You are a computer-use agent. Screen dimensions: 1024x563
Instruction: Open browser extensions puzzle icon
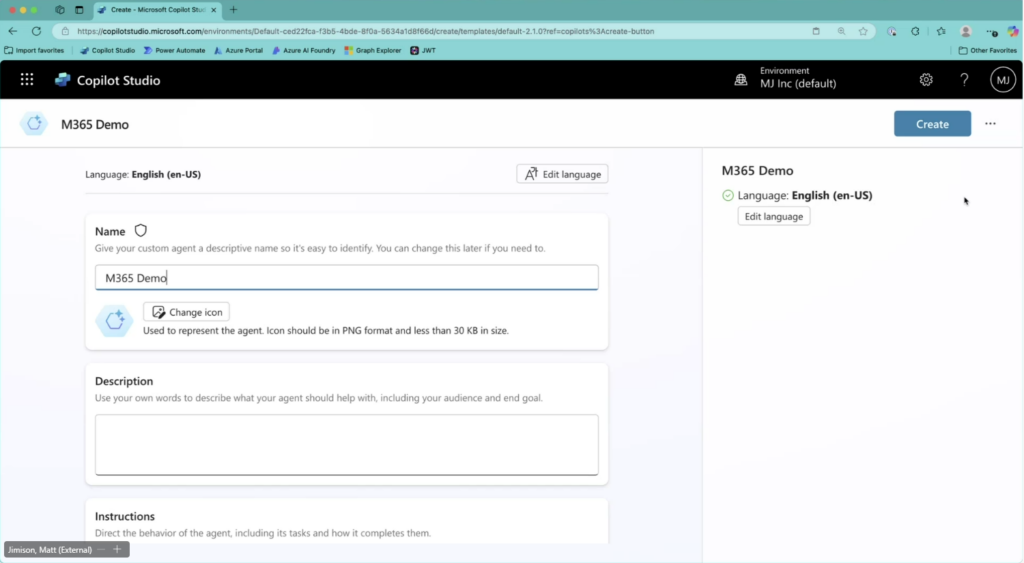pyautogui.click(x=915, y=31)
